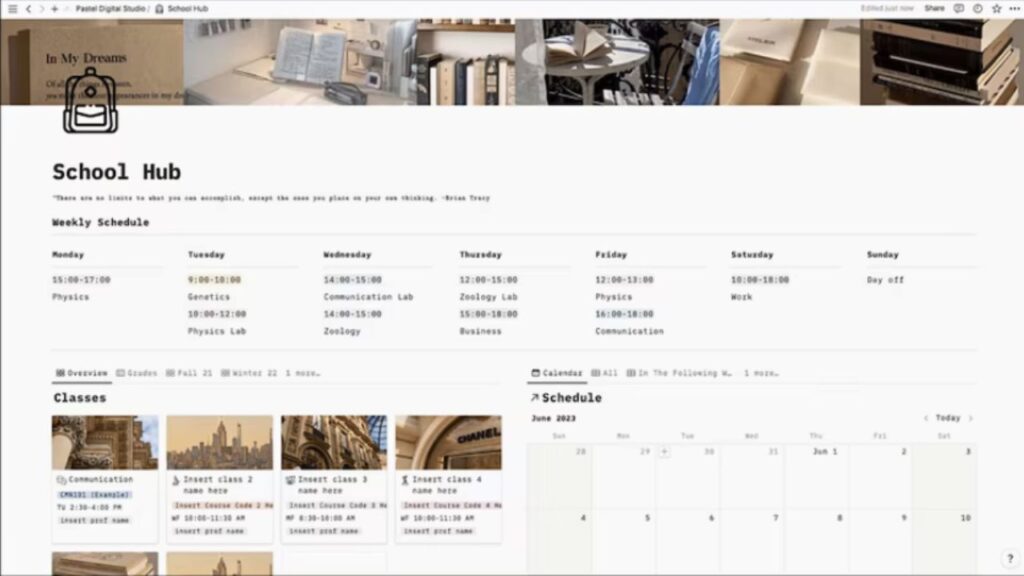Open a new tab with plus icon
Screen dimensions: 1024x576
(54, 8)
